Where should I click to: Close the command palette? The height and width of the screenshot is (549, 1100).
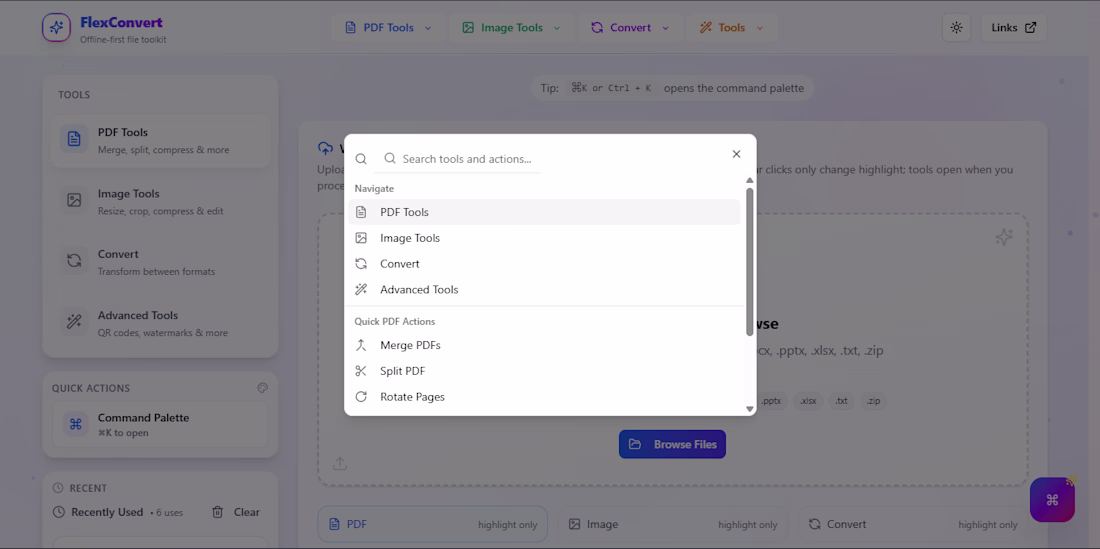tap(736, 154)
